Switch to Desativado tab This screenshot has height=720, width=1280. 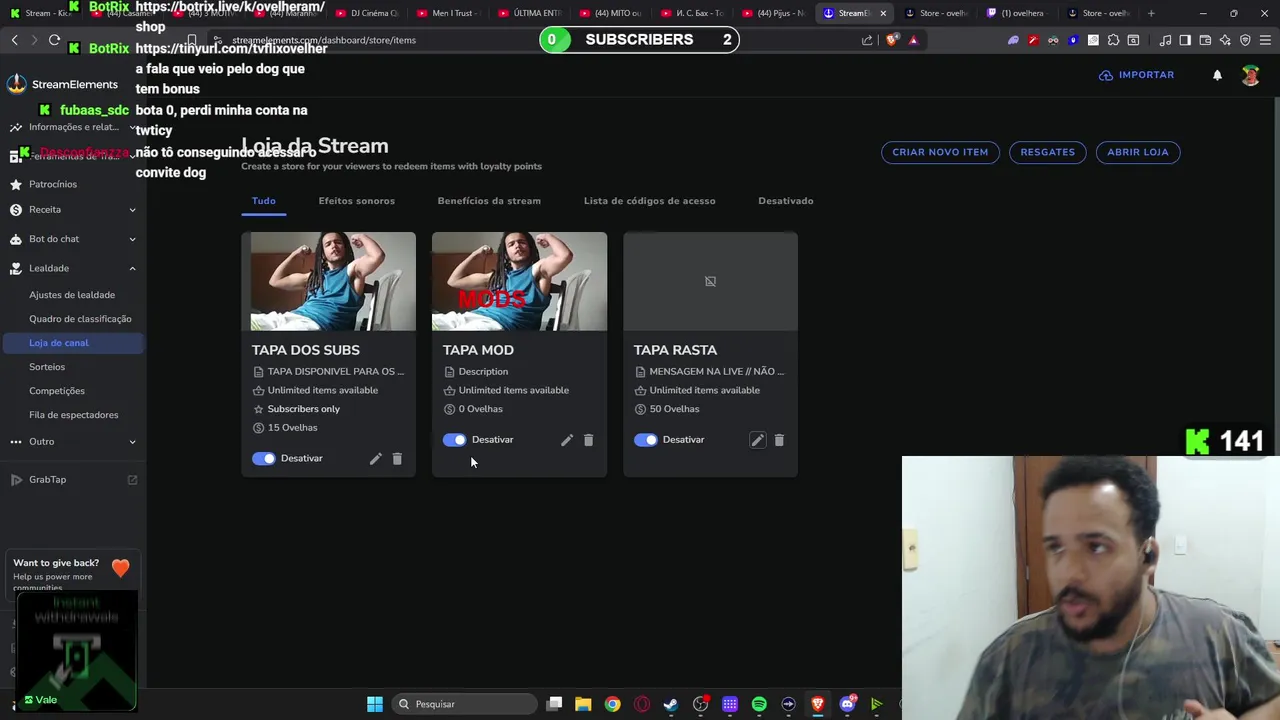coord(786,201)
